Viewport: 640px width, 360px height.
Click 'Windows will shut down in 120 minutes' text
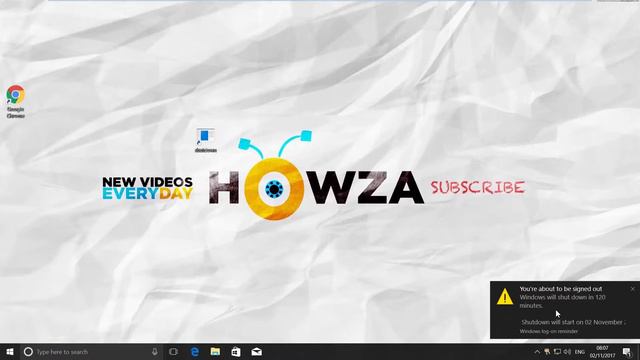pyautogui.click(x=562, y=301)
